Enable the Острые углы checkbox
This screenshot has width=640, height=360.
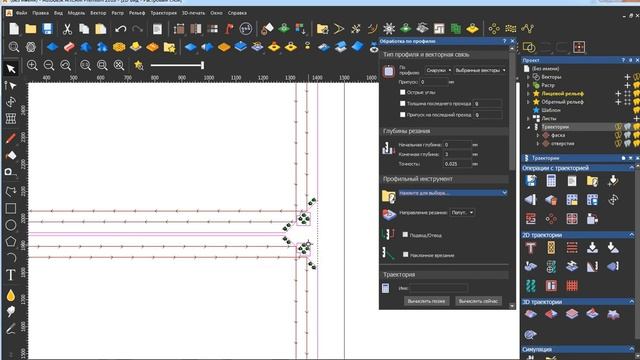tap(402, 92)
